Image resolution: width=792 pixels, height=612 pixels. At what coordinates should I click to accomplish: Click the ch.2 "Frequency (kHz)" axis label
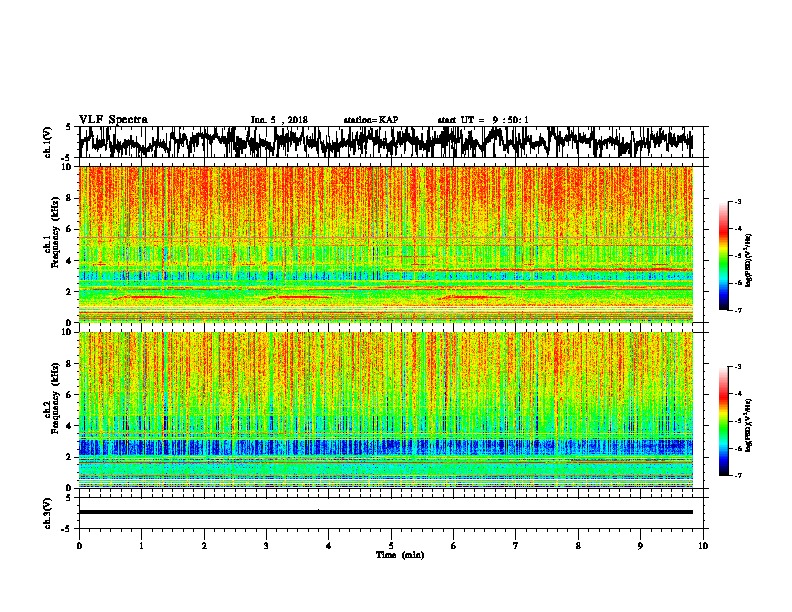[x=55, y=398]
